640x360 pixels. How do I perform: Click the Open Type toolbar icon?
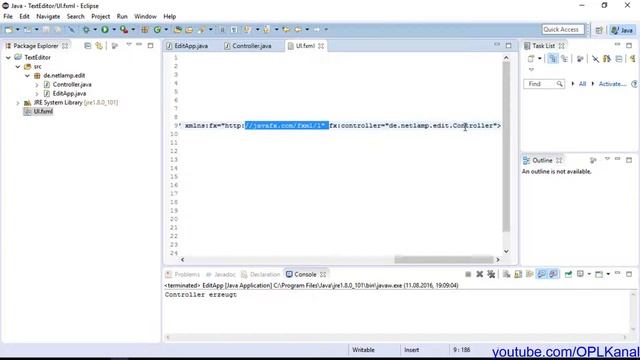point(178,29)
